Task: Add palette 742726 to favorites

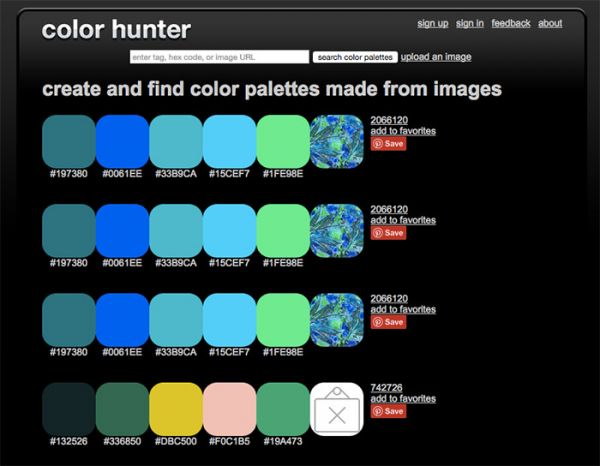Action: coord(403,399)
